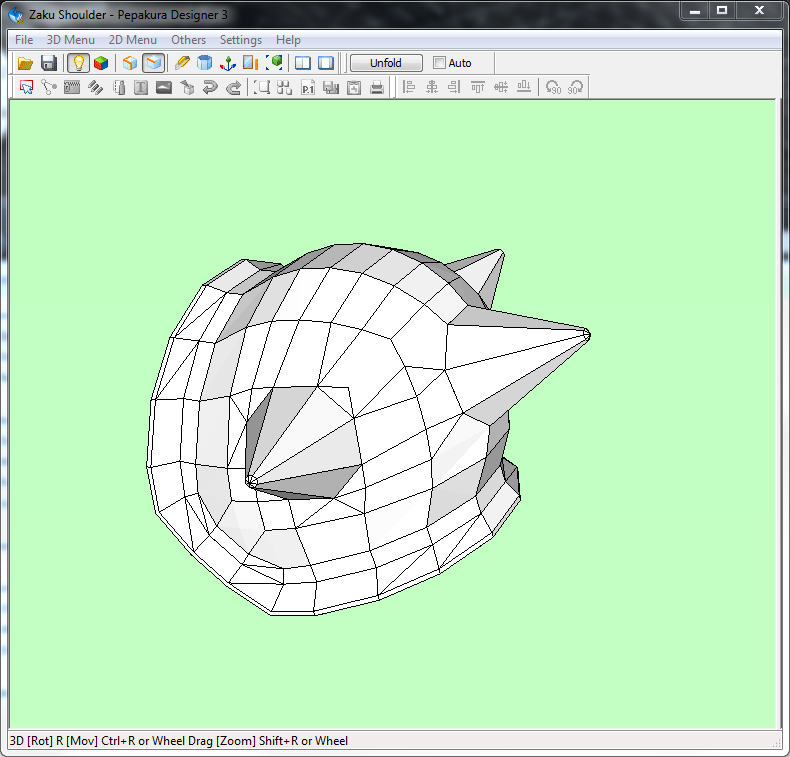Expand the Others menu

(188, 40)
